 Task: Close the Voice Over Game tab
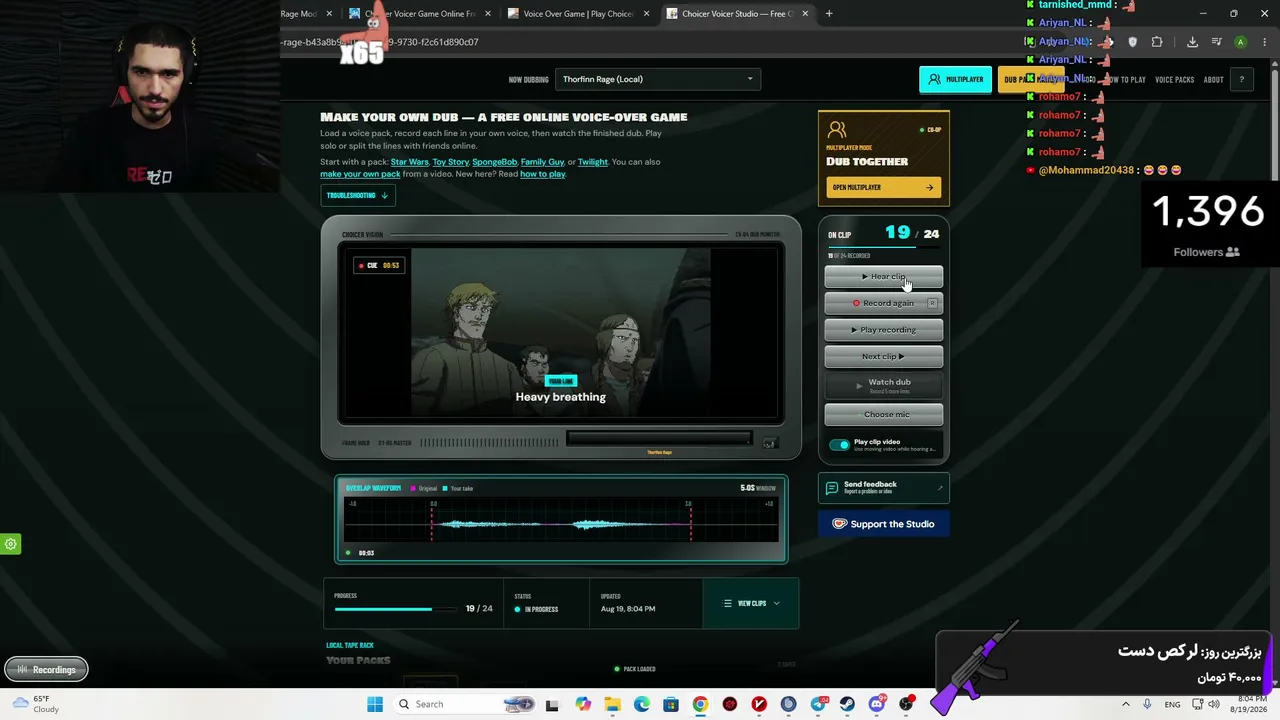(x=646, y=14)
